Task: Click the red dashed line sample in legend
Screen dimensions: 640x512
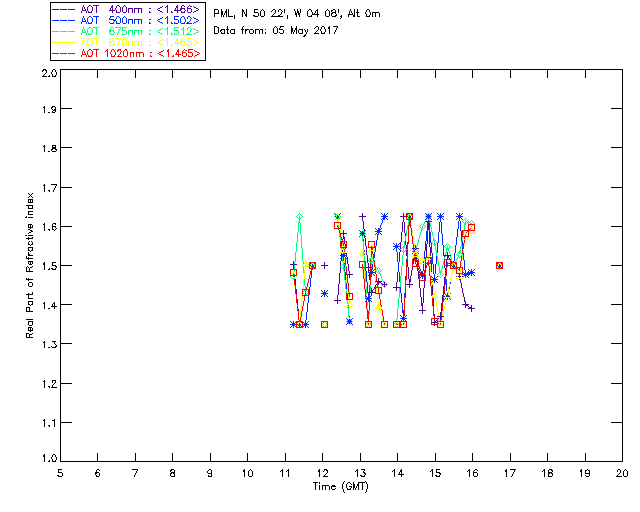Action: click(64, 53)
